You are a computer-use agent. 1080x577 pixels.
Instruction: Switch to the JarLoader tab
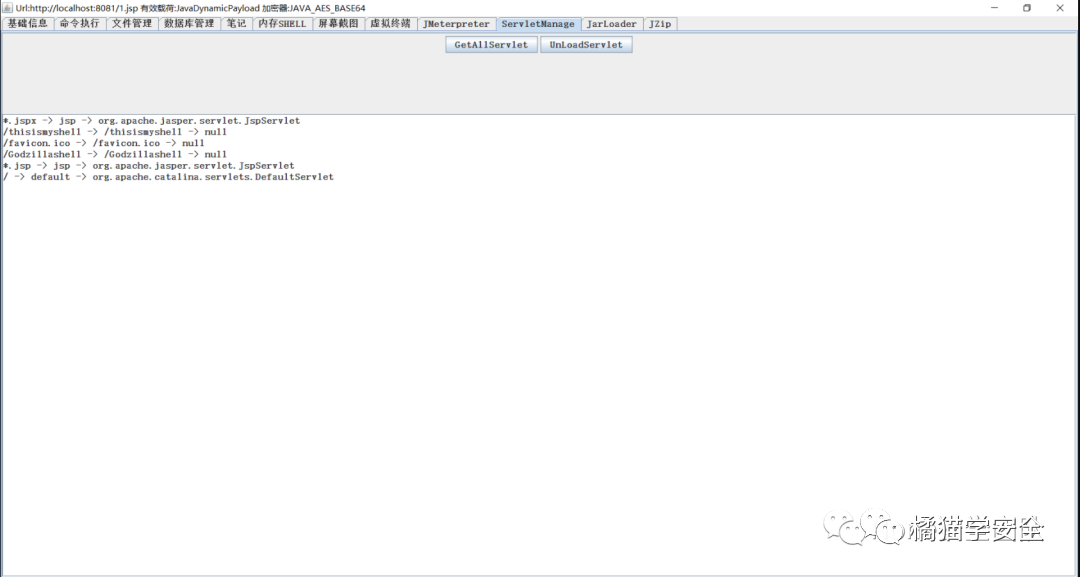click(612, 23)
